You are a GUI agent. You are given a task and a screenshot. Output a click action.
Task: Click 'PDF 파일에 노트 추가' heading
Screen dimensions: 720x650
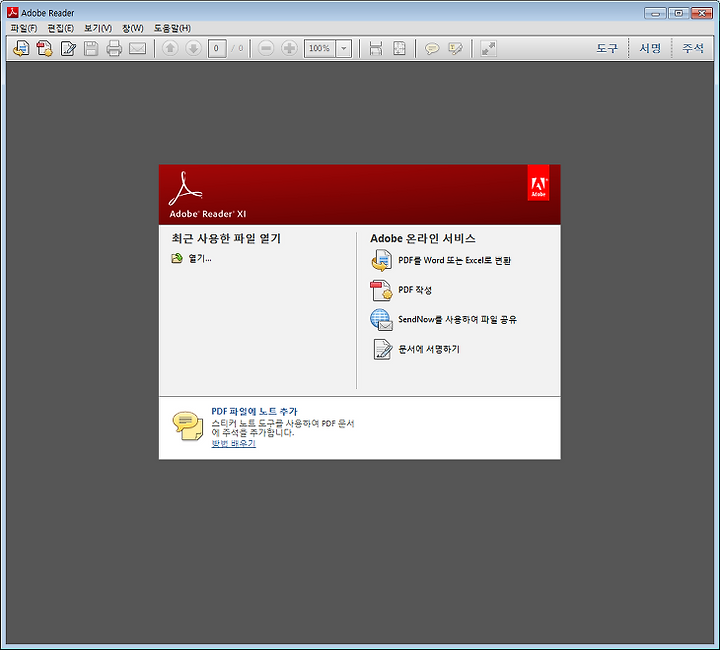point(254,411)
